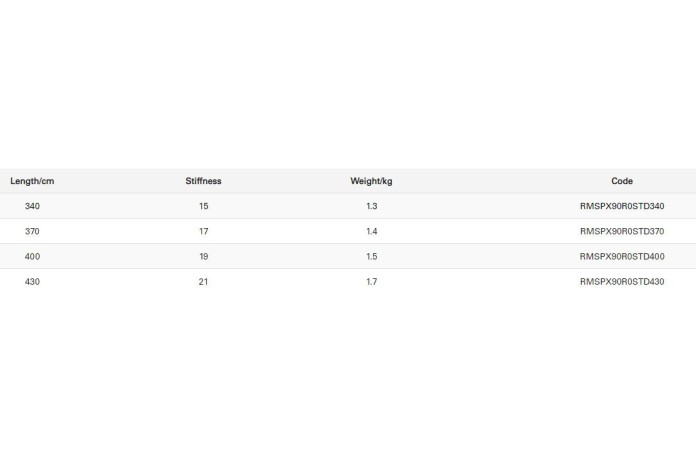
Task: Select length value 400
Action: [x=32, y=257]
